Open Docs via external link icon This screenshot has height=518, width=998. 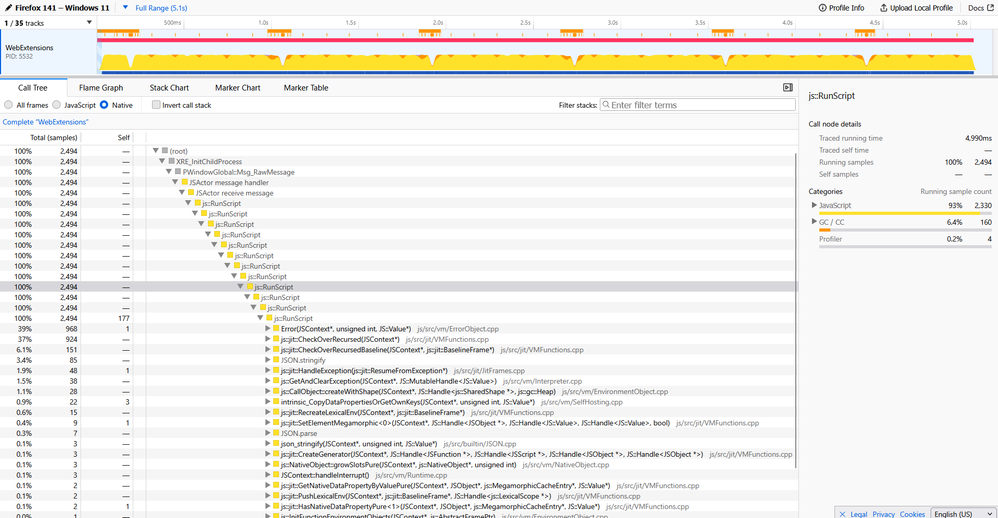[990, 8]
